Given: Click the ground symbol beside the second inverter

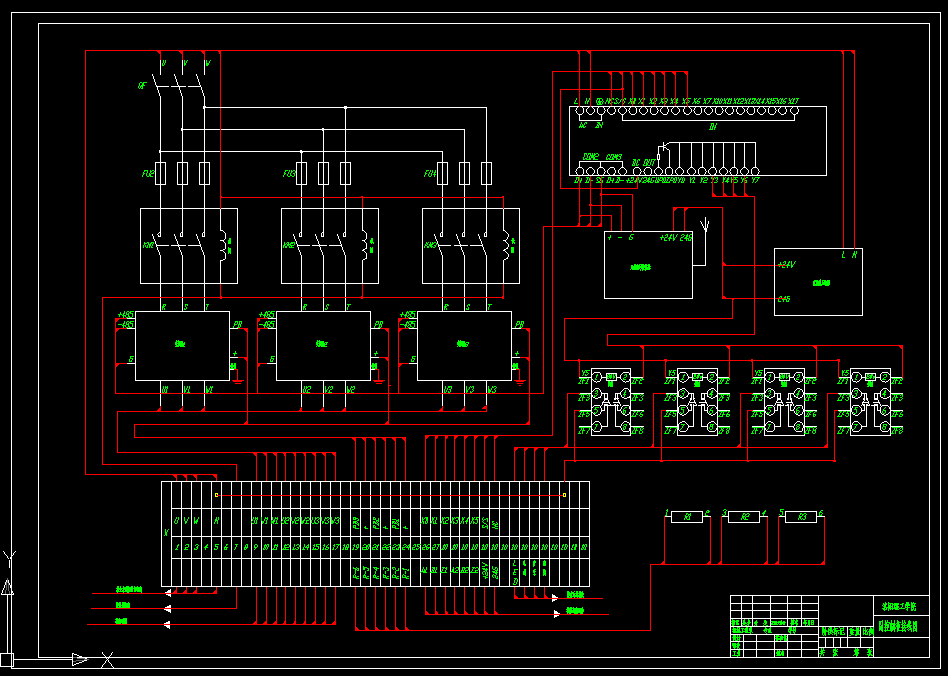Looking at the screenshot, I should [379, 379].
